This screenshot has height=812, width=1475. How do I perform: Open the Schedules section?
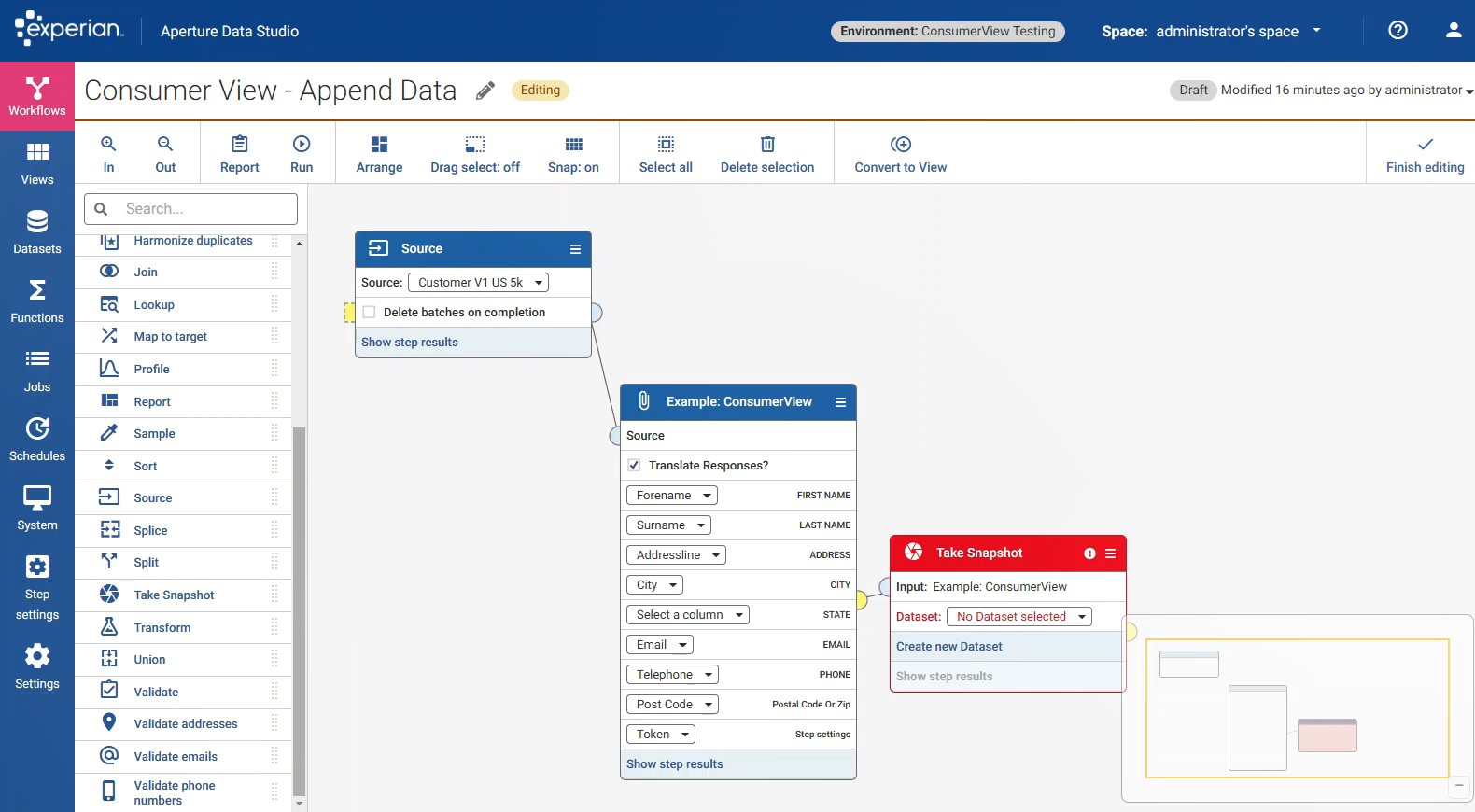pyautogui.click(x=37, y=441)
